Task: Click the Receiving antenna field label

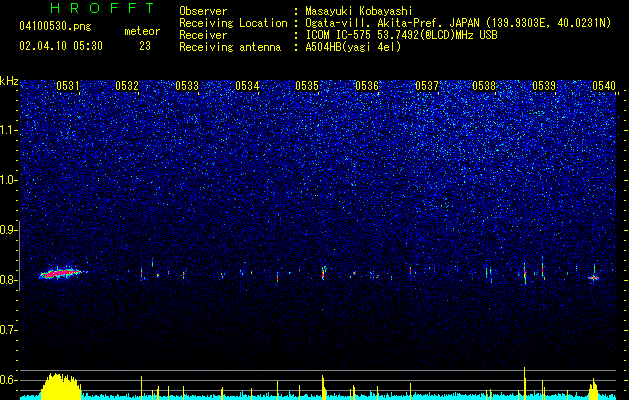Action: pos(230,47)
